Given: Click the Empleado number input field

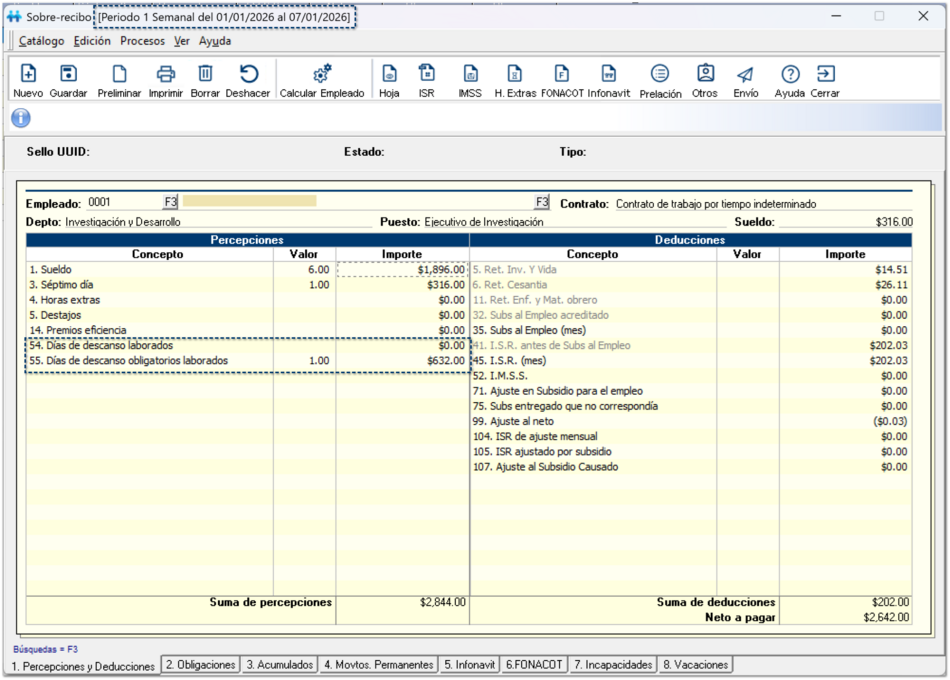Looking at the screenshot, I should pyautogui.click(x=123, y=202).
